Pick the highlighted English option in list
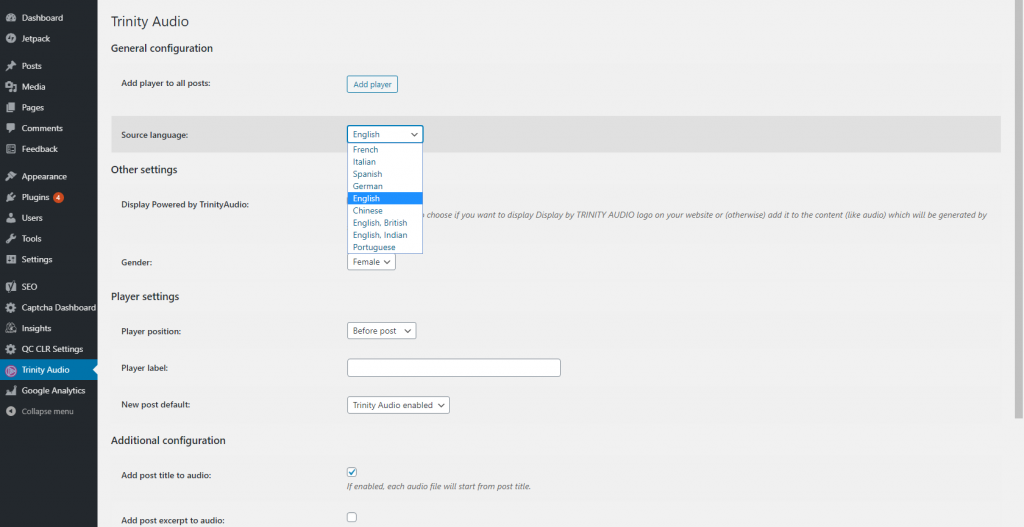The width and height of the screenshot is (1024, 527). click(385, 199)
